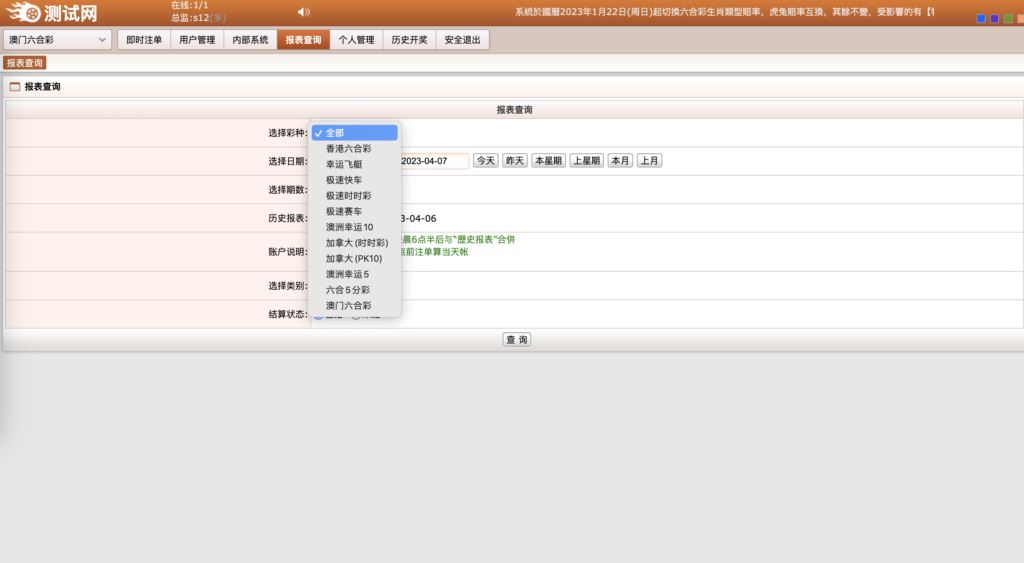Click the end date field 2023-04-07

point(433,161)
